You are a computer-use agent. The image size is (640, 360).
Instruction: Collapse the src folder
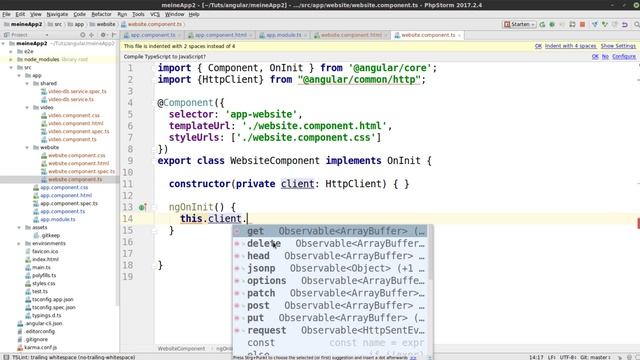click(x=11, y=67)
